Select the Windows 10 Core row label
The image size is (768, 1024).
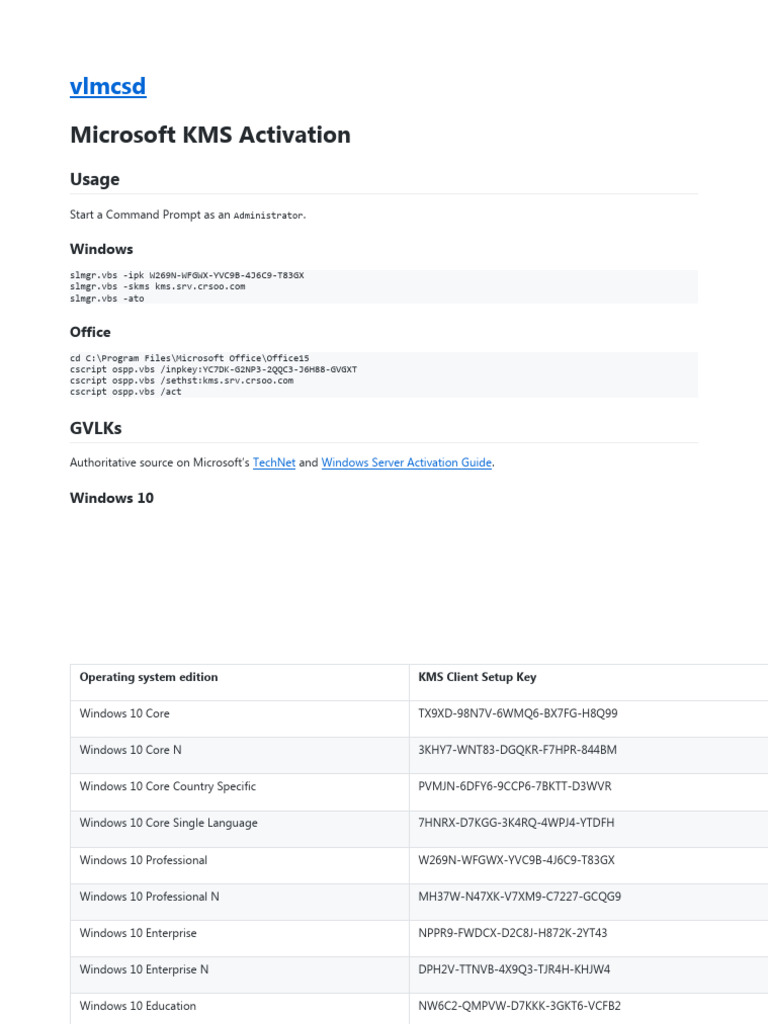125,714
